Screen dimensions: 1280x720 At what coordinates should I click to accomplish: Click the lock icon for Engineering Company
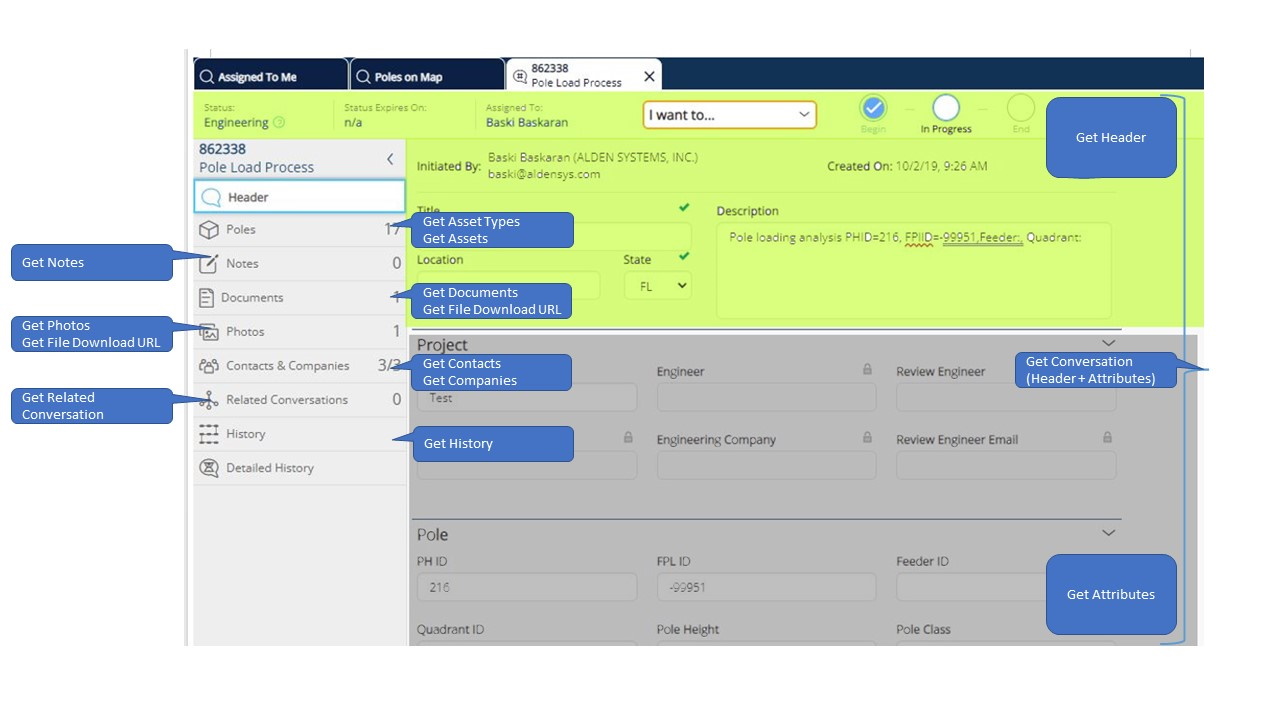tap(867, 438)
